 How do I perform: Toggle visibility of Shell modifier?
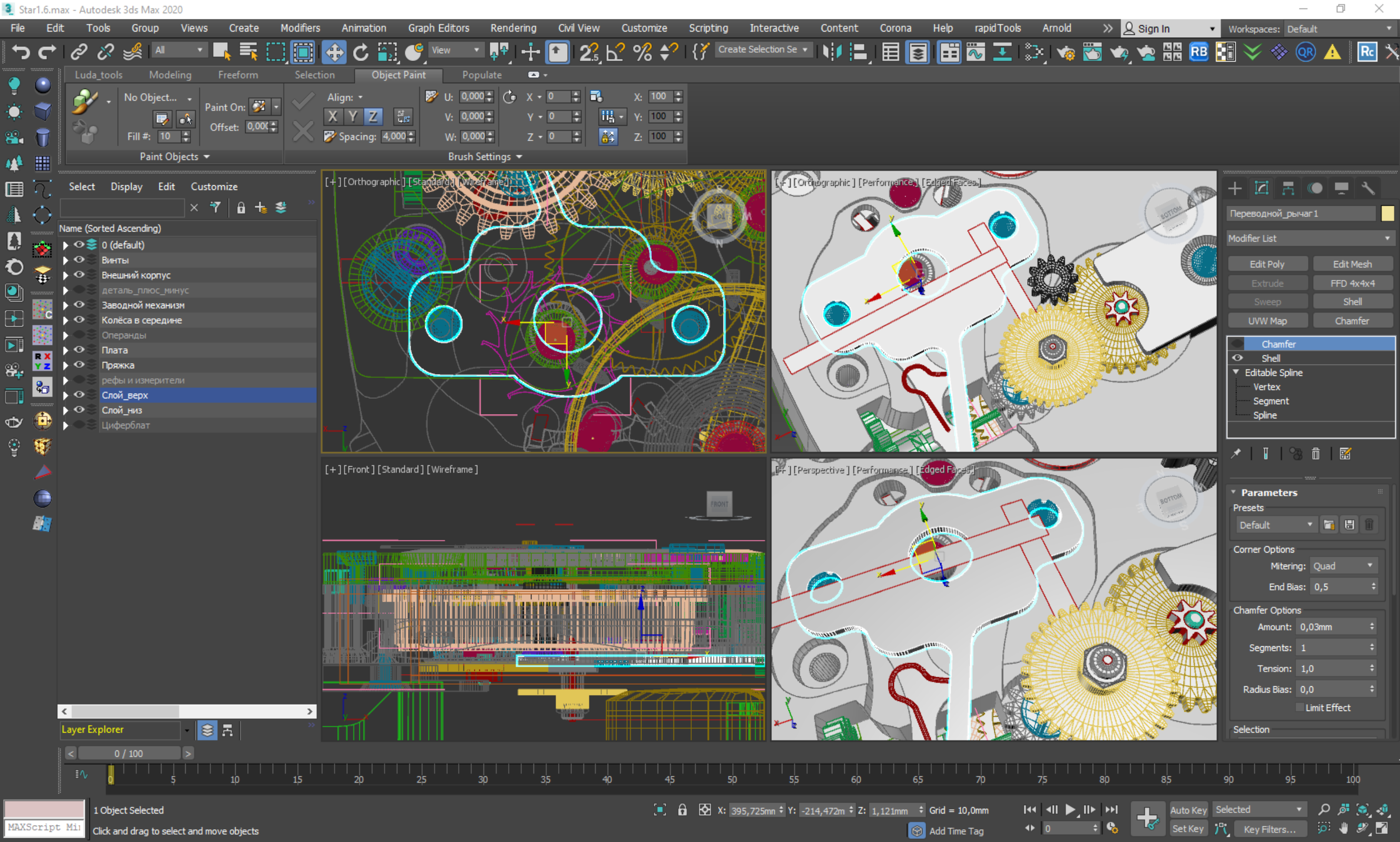(x=1237, y=358)
